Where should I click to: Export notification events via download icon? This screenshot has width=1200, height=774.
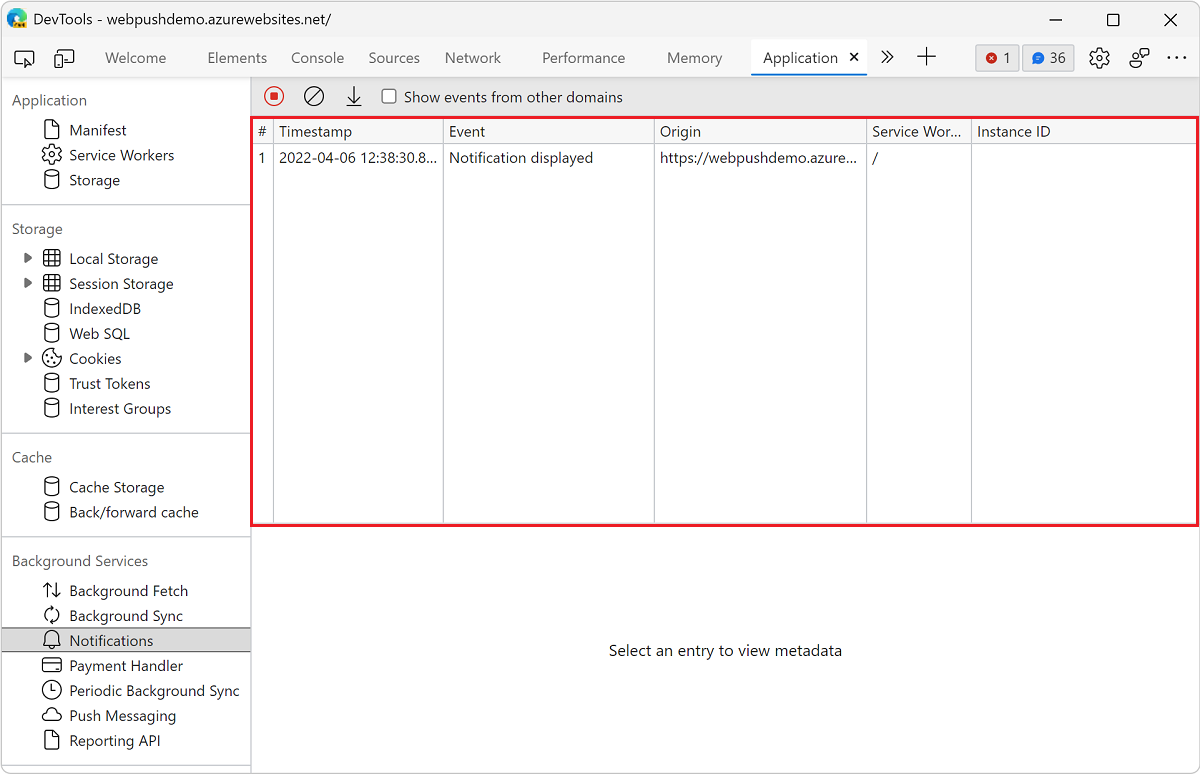tap(354, 96)
